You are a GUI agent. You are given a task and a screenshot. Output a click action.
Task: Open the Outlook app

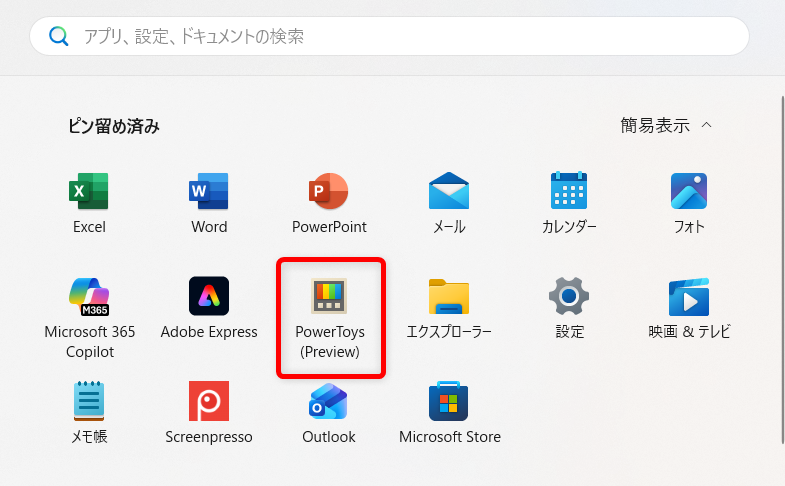pos(329,413)
